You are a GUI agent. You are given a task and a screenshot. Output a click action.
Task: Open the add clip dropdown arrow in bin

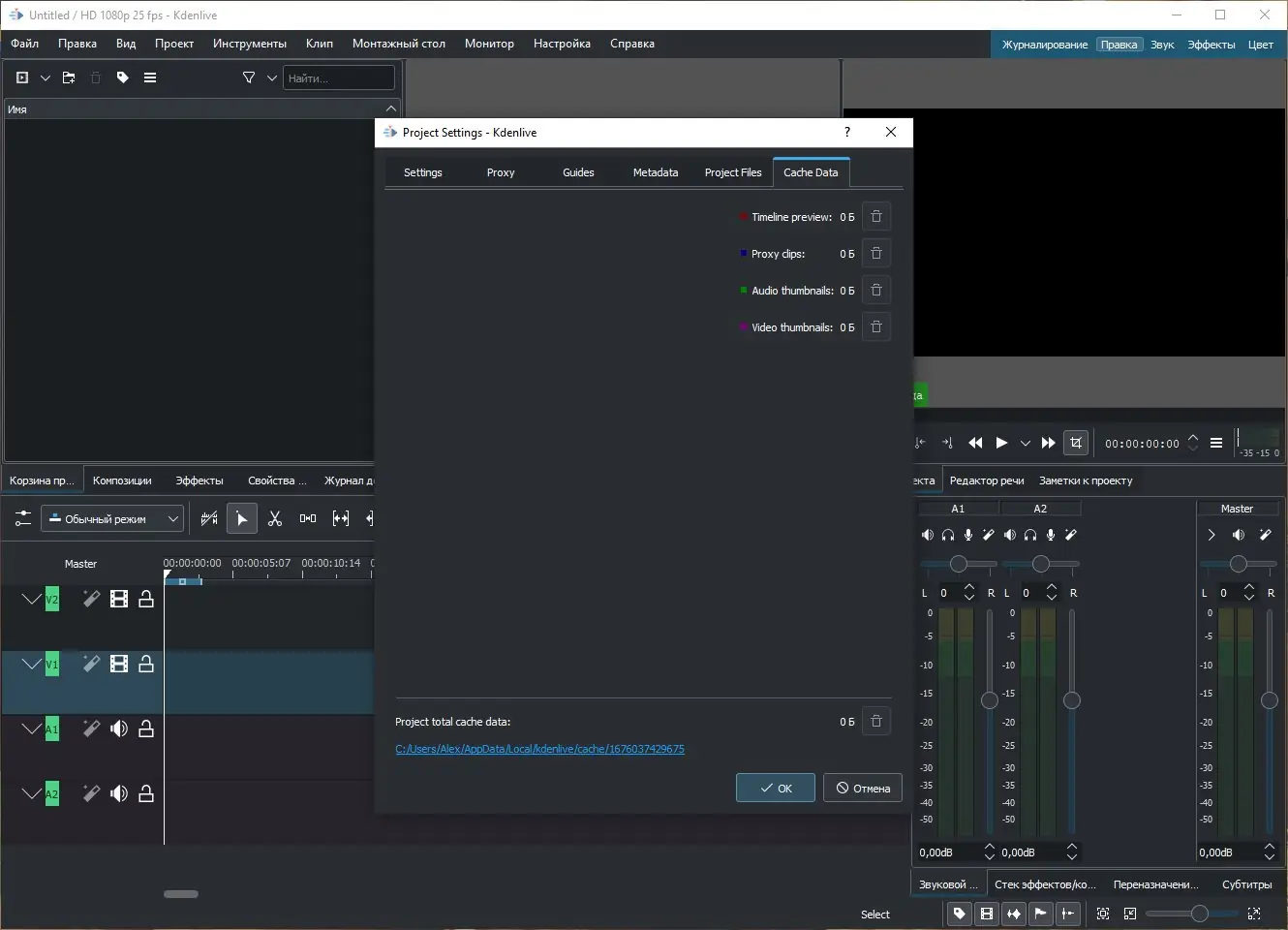[45, 77]
